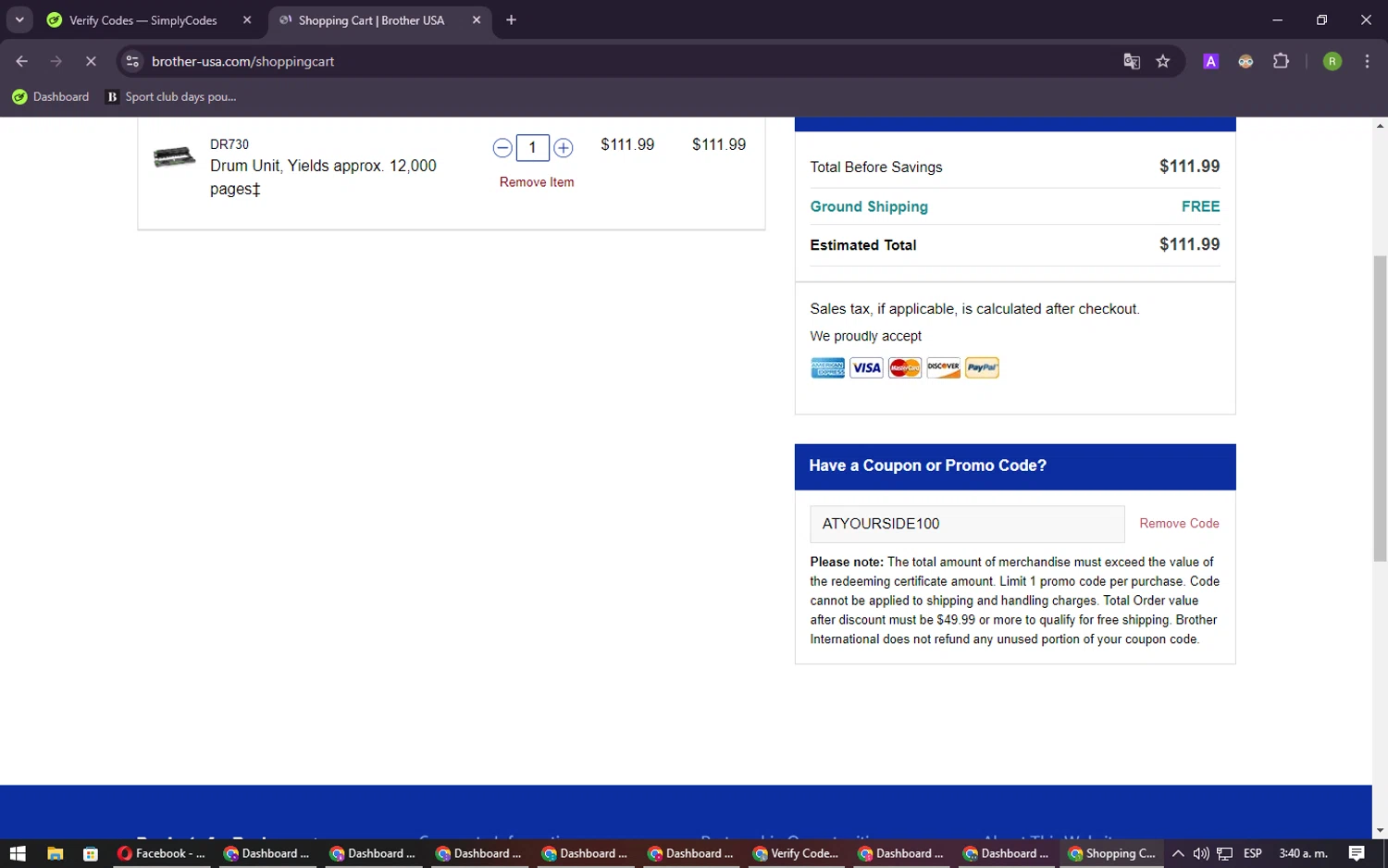Image resolution: width=1388 pixels, height=868 pixels.
Task: Close the Verify Codes browser tab
Action: point(247,20)
